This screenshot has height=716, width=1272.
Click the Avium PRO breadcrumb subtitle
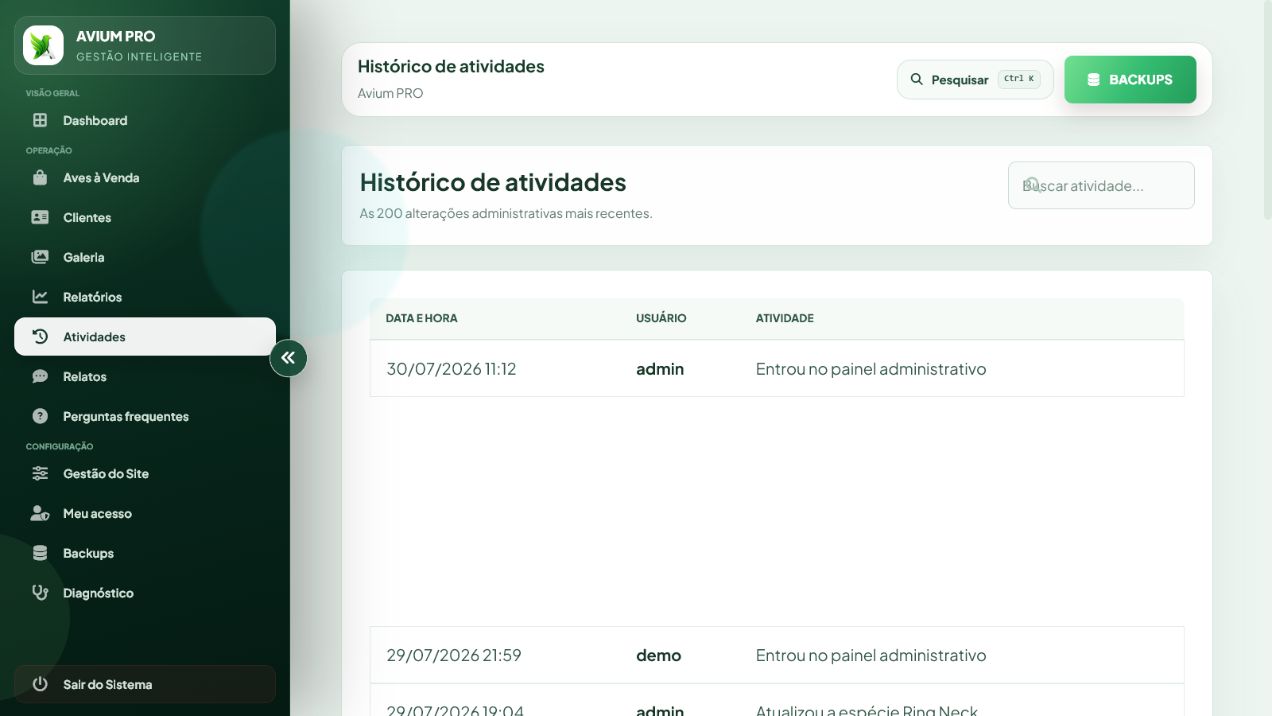tap(390, 93)
